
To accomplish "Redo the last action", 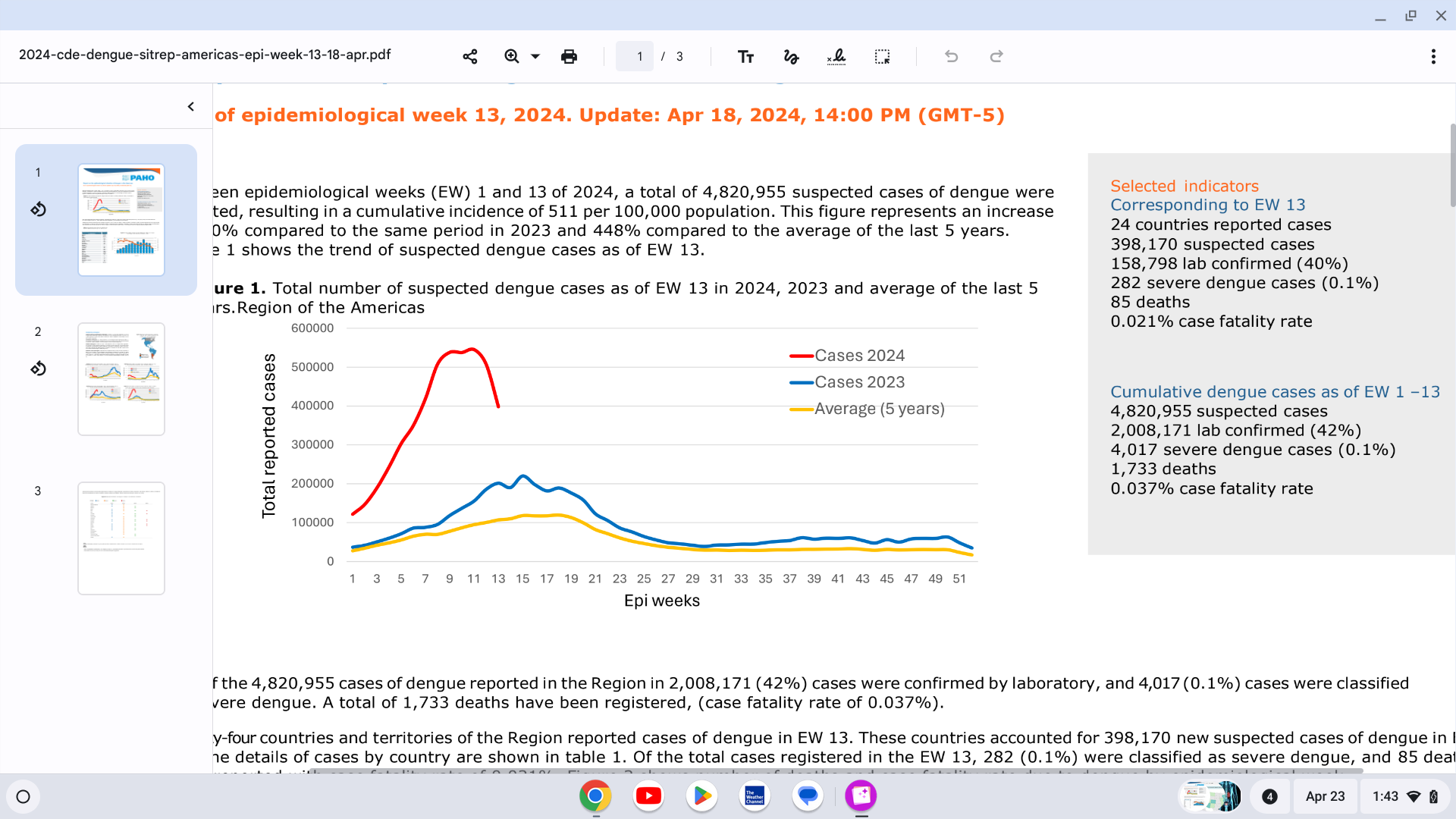I will pos(996,56).
